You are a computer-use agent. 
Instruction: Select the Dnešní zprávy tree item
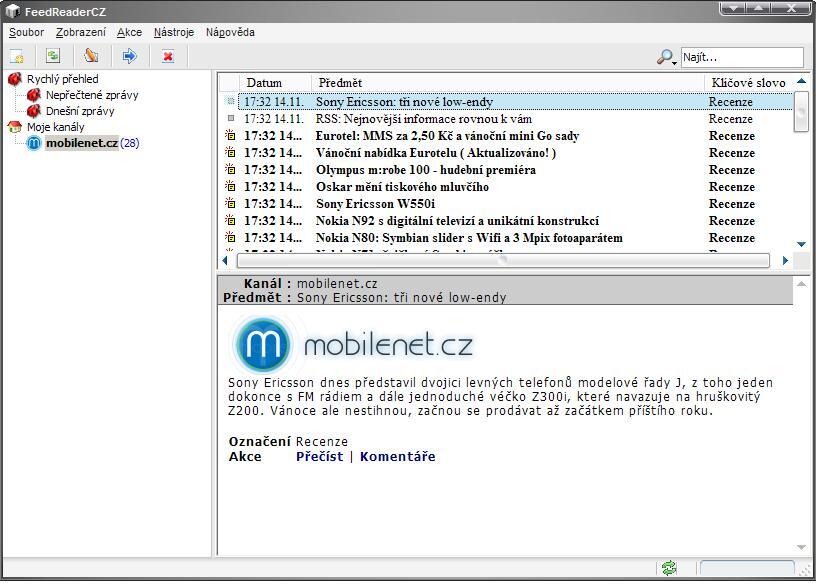85,111
